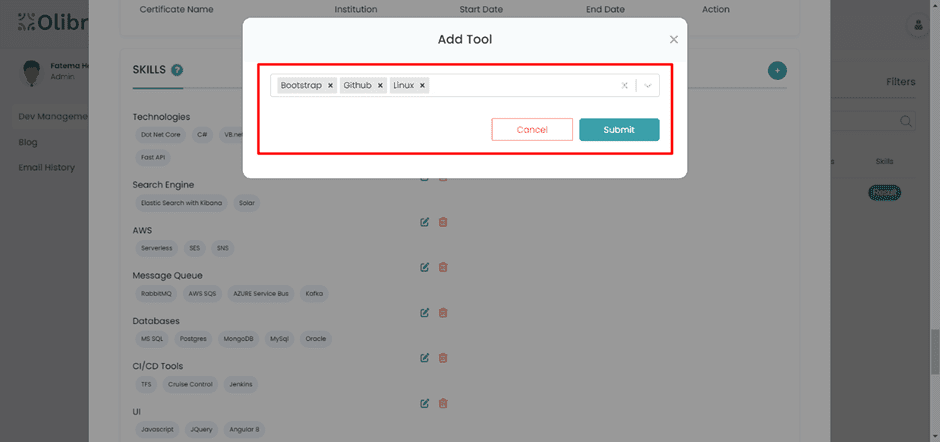Edit the Message Queue skills row

tap(425, 267)
